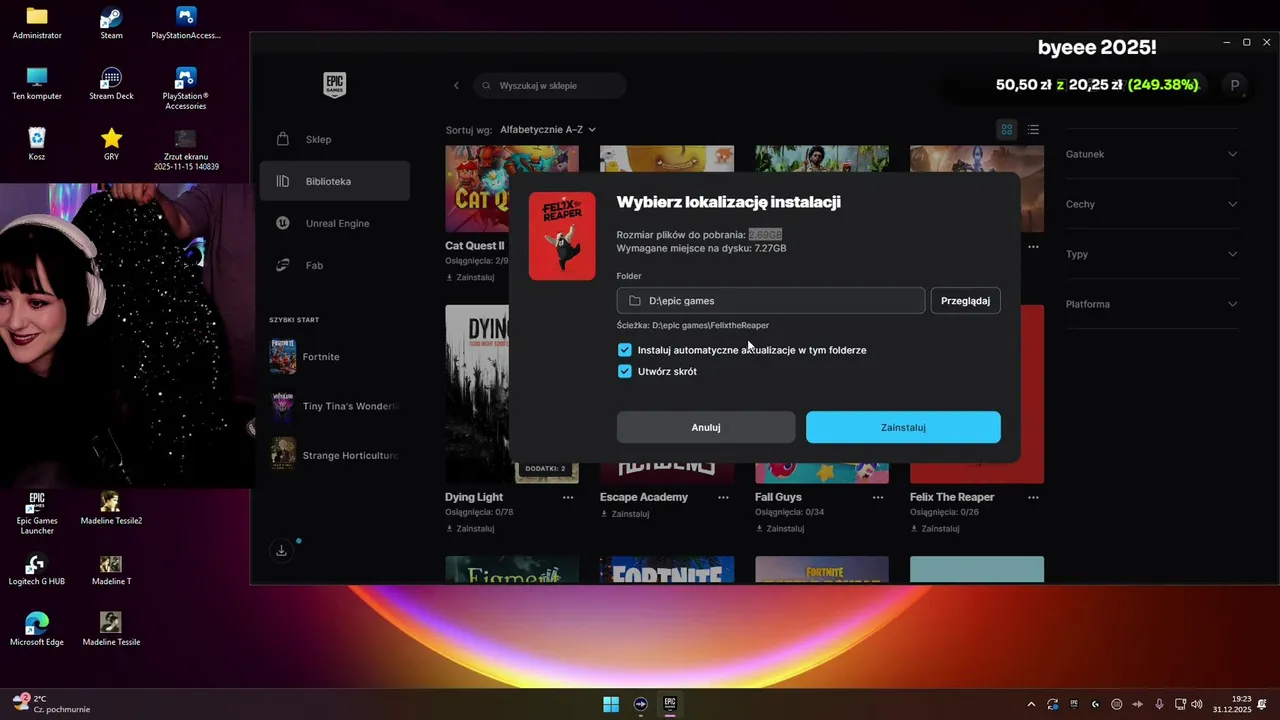The image size is (1280, 720).
Task: Open Microsoft Edge desktop shortcut
Action: 37,629
